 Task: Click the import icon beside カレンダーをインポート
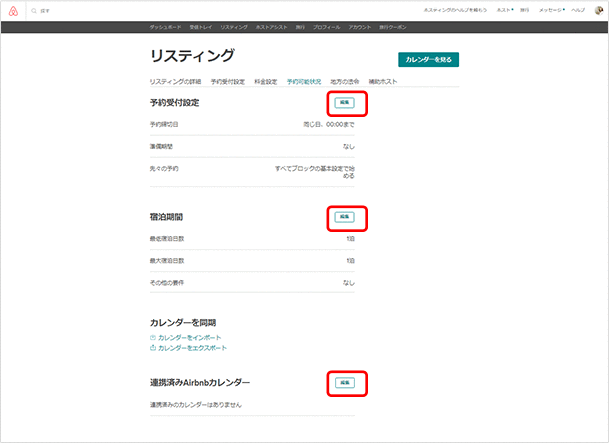[x=153, y=338]
